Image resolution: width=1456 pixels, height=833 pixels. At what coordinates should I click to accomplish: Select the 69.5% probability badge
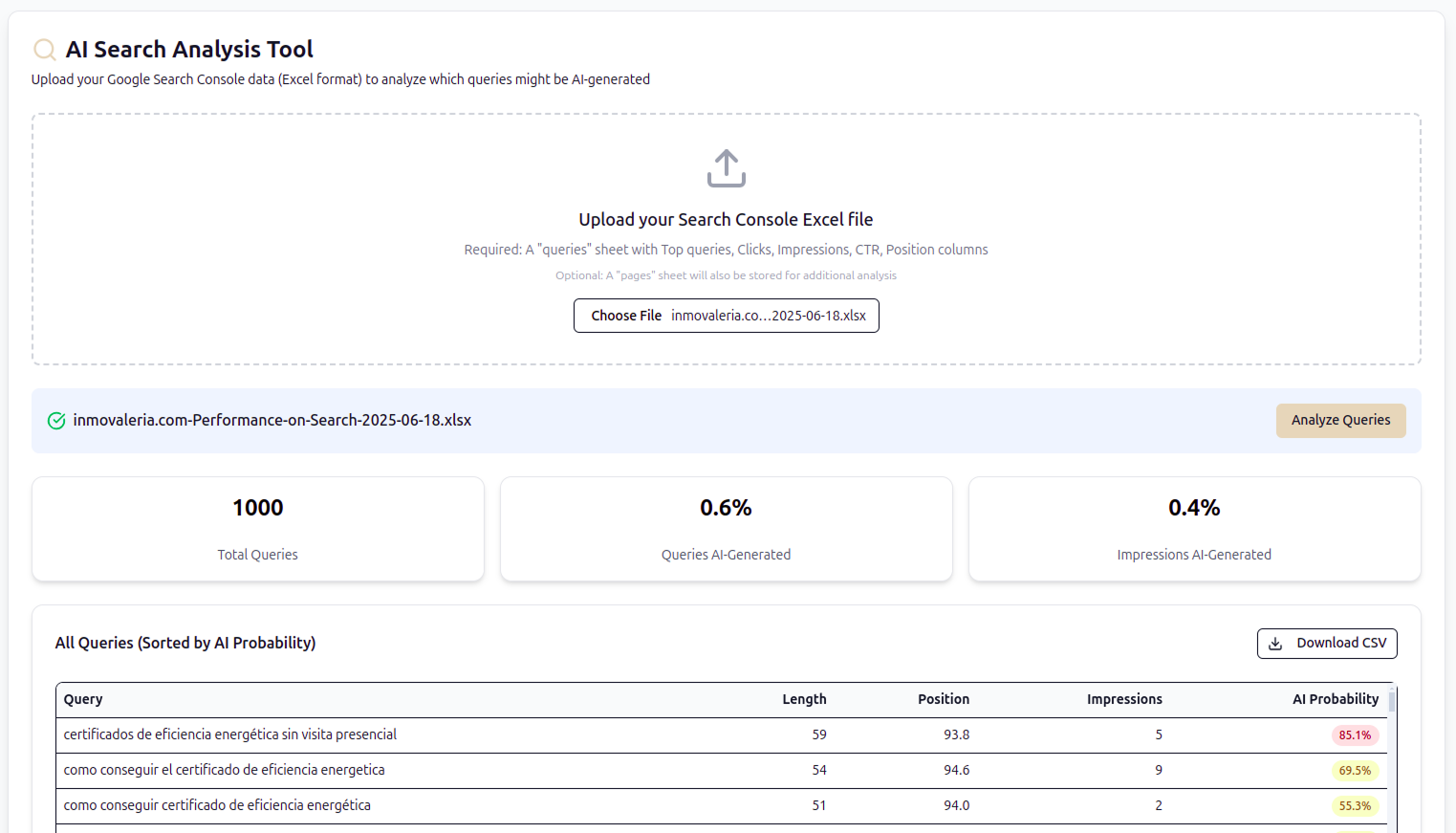[x=1355, y=771]
